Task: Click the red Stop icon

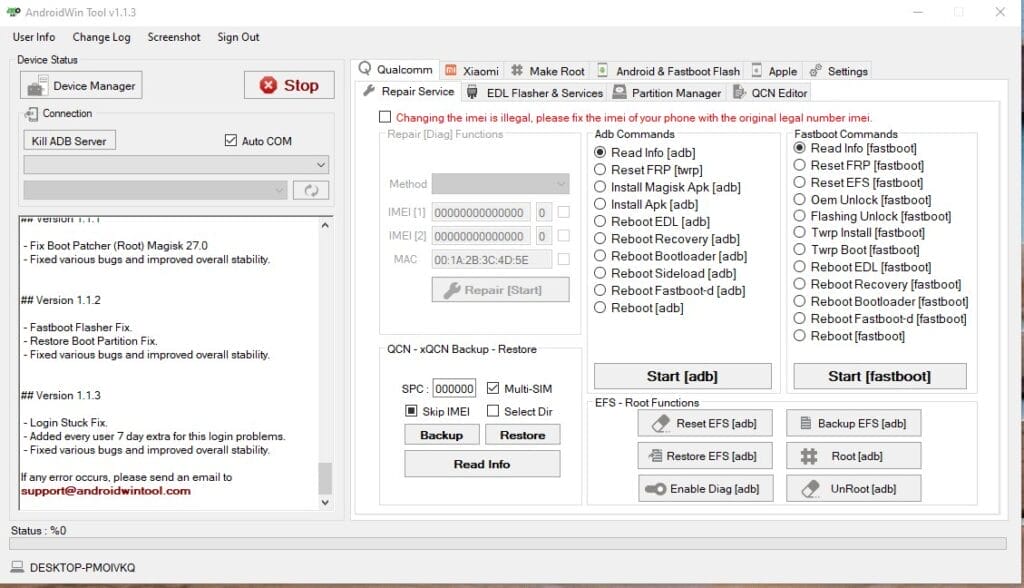Action: pyautogui.click(x=265, y=85)
